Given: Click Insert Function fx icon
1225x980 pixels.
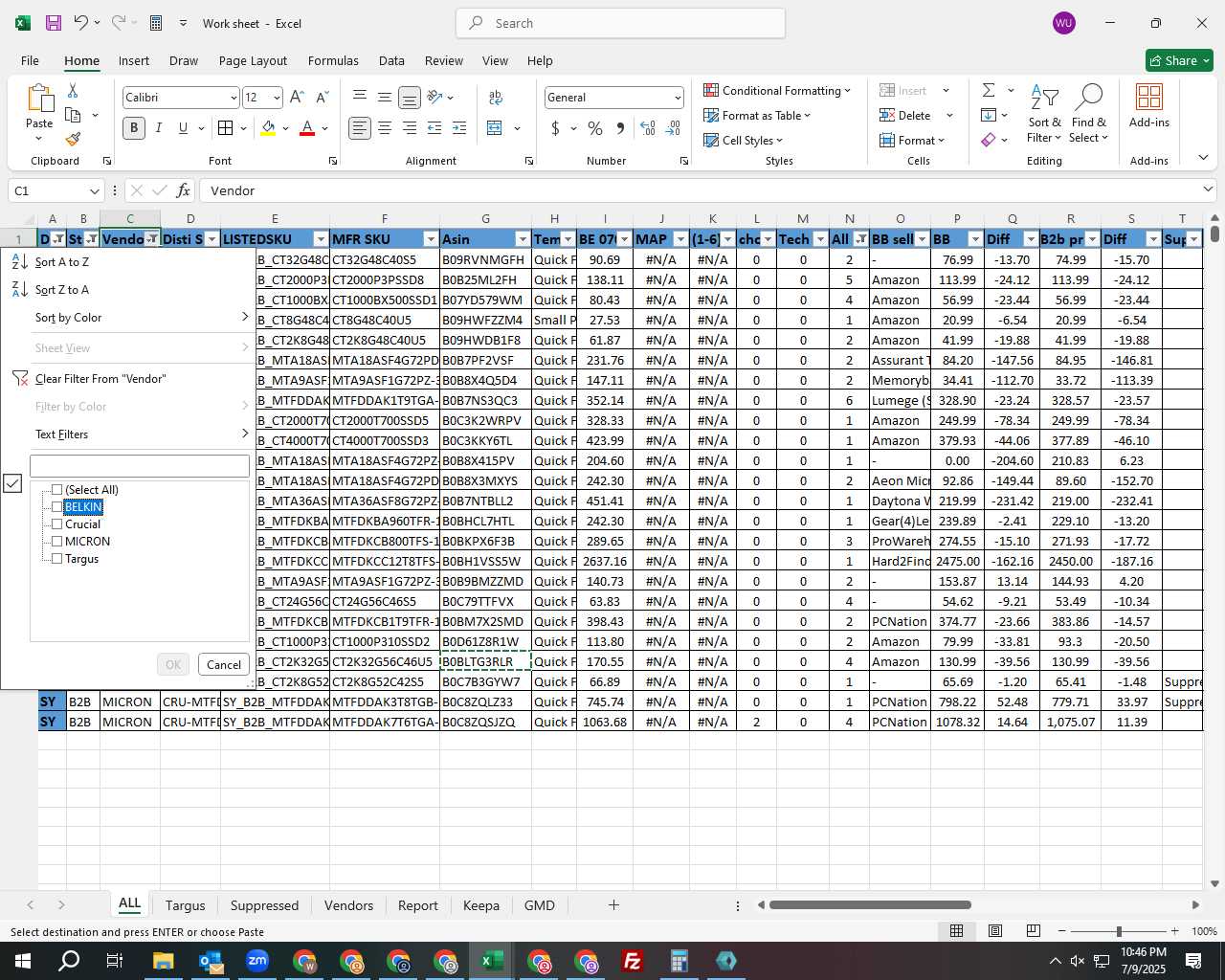Looking at the screenshot, I should pyautogui.click(x=184, y=190).
